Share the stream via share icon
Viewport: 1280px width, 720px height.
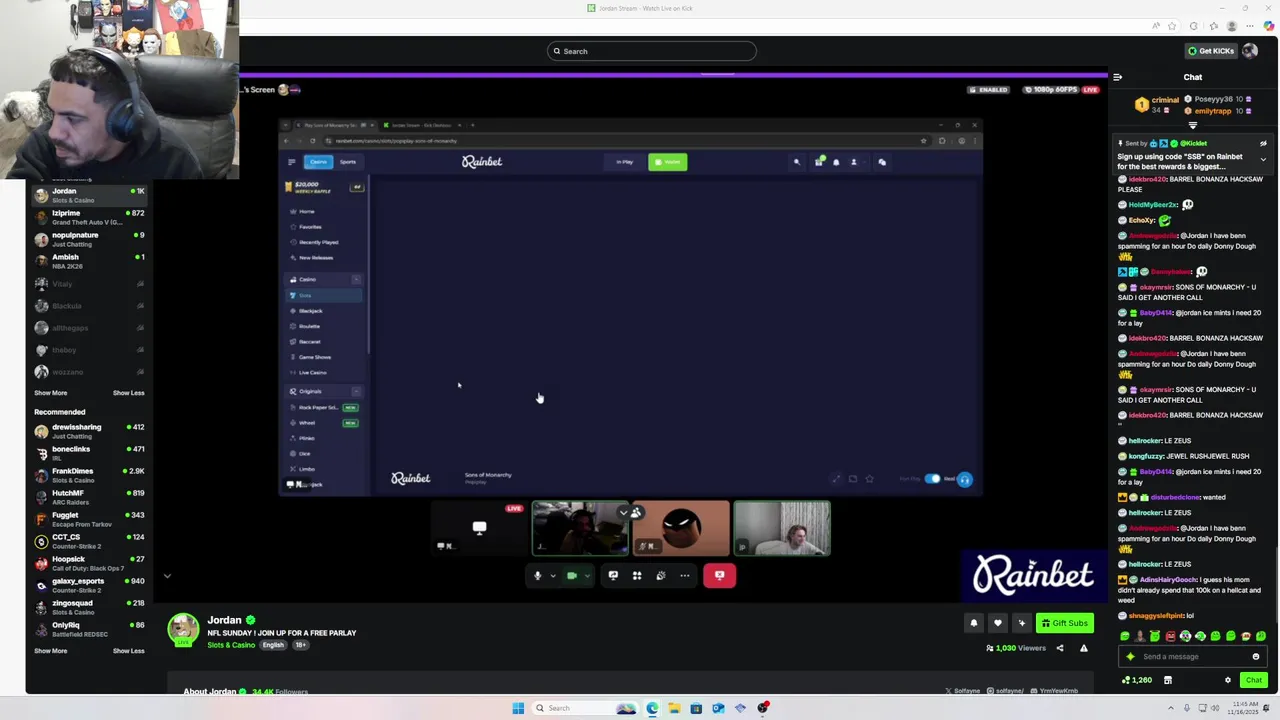coord(1060,648)
